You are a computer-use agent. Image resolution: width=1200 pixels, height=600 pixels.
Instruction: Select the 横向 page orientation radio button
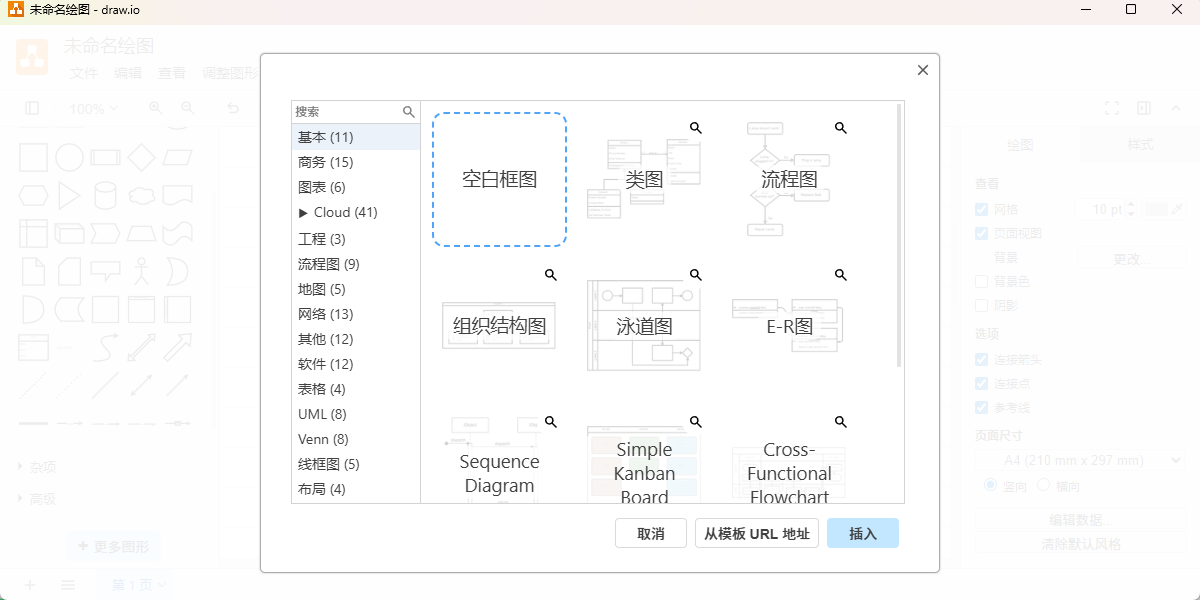1042,487
